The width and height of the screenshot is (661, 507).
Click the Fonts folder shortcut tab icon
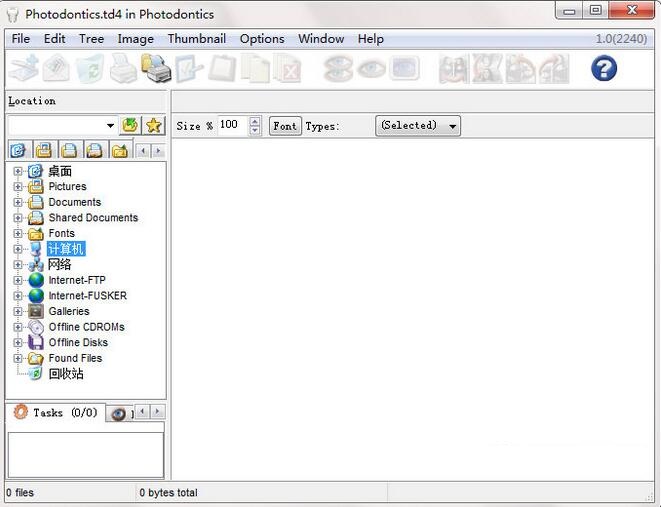click(120, 150)
